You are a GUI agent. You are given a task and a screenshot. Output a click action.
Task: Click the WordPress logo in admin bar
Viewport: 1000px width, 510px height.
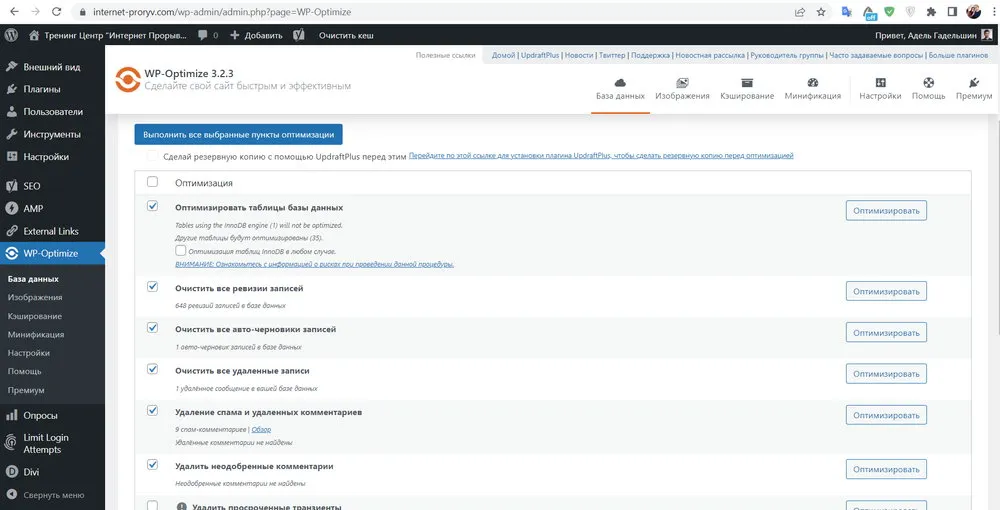(11, 35)
